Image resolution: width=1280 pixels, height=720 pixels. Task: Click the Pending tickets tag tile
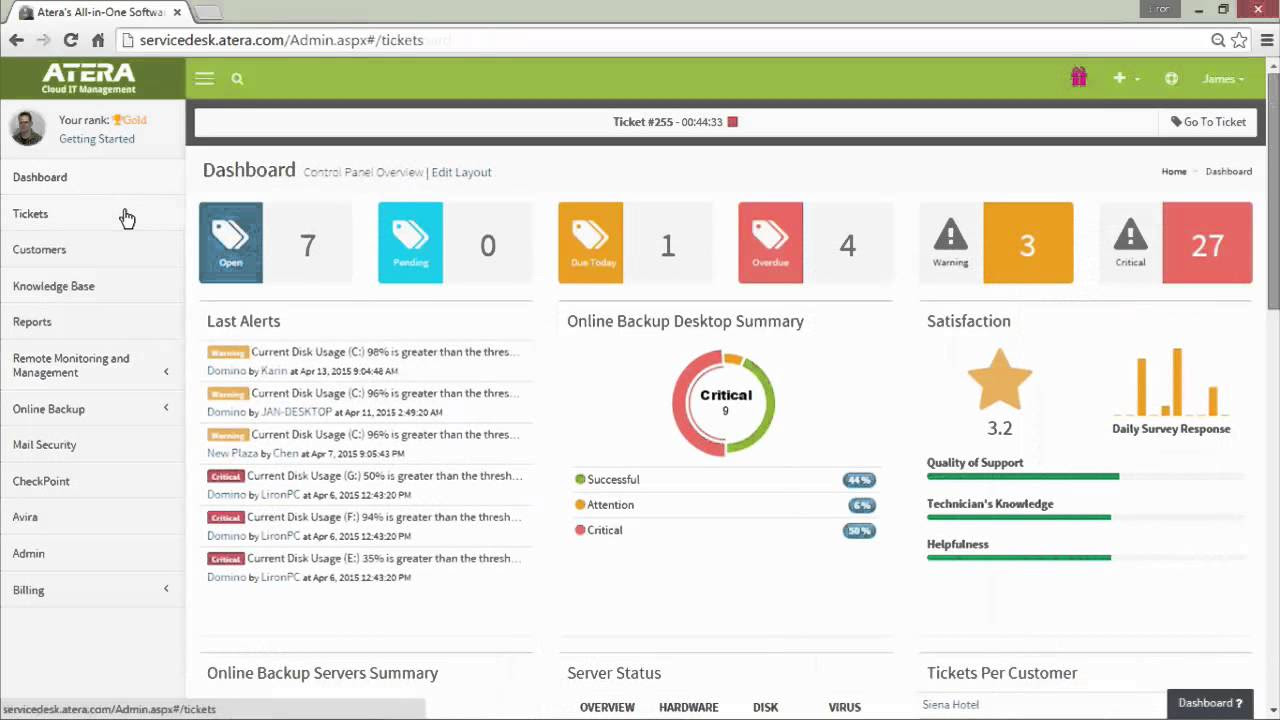pyautogui.click(x=410, y=243)
